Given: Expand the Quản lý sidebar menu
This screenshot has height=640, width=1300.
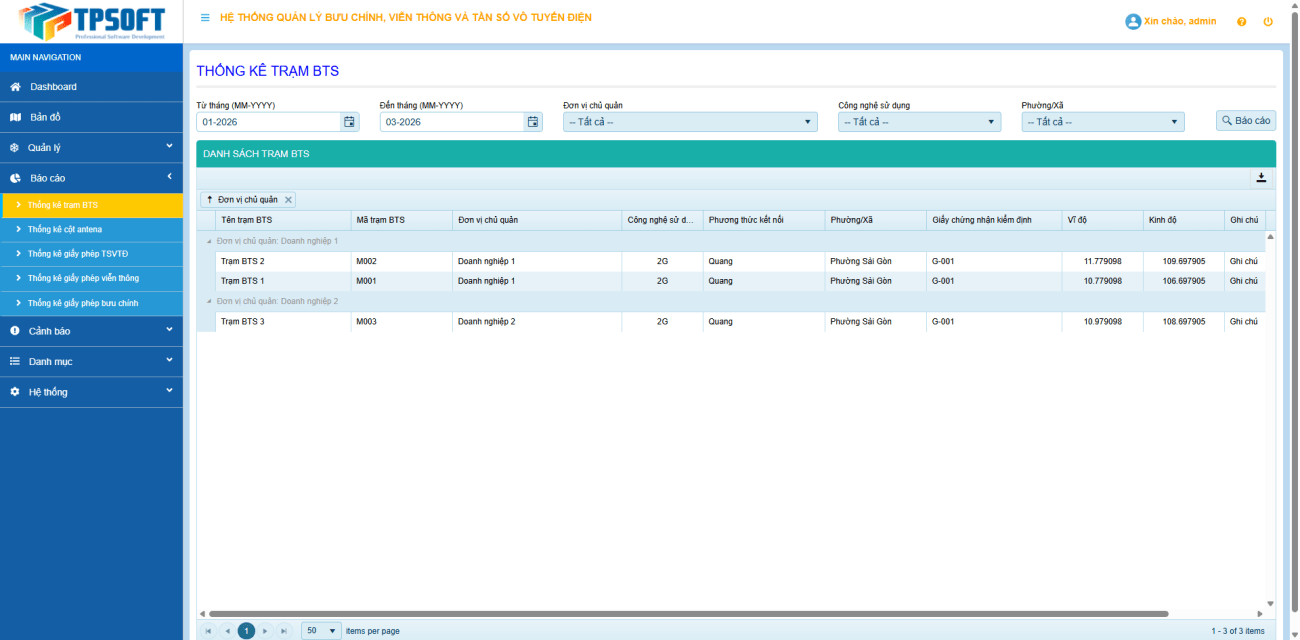Looking at the screenshot, I should click(x=91, y=148).
